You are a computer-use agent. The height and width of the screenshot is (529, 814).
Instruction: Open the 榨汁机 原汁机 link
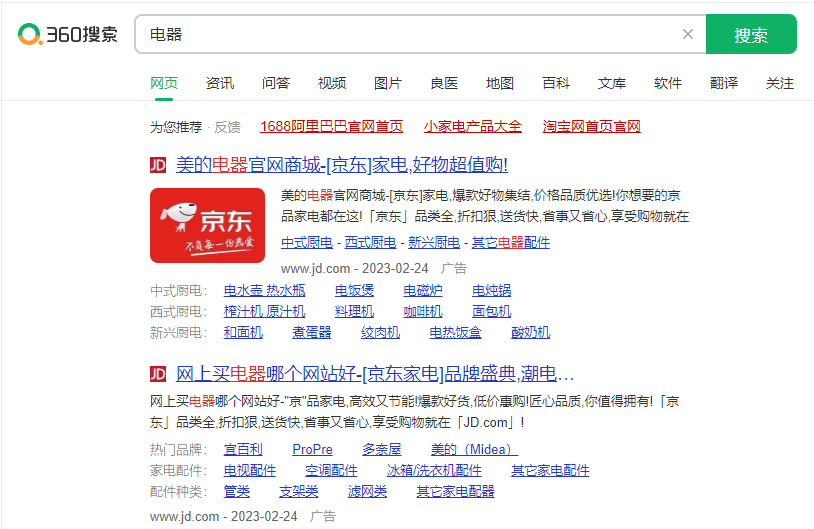tap(264, 311)
